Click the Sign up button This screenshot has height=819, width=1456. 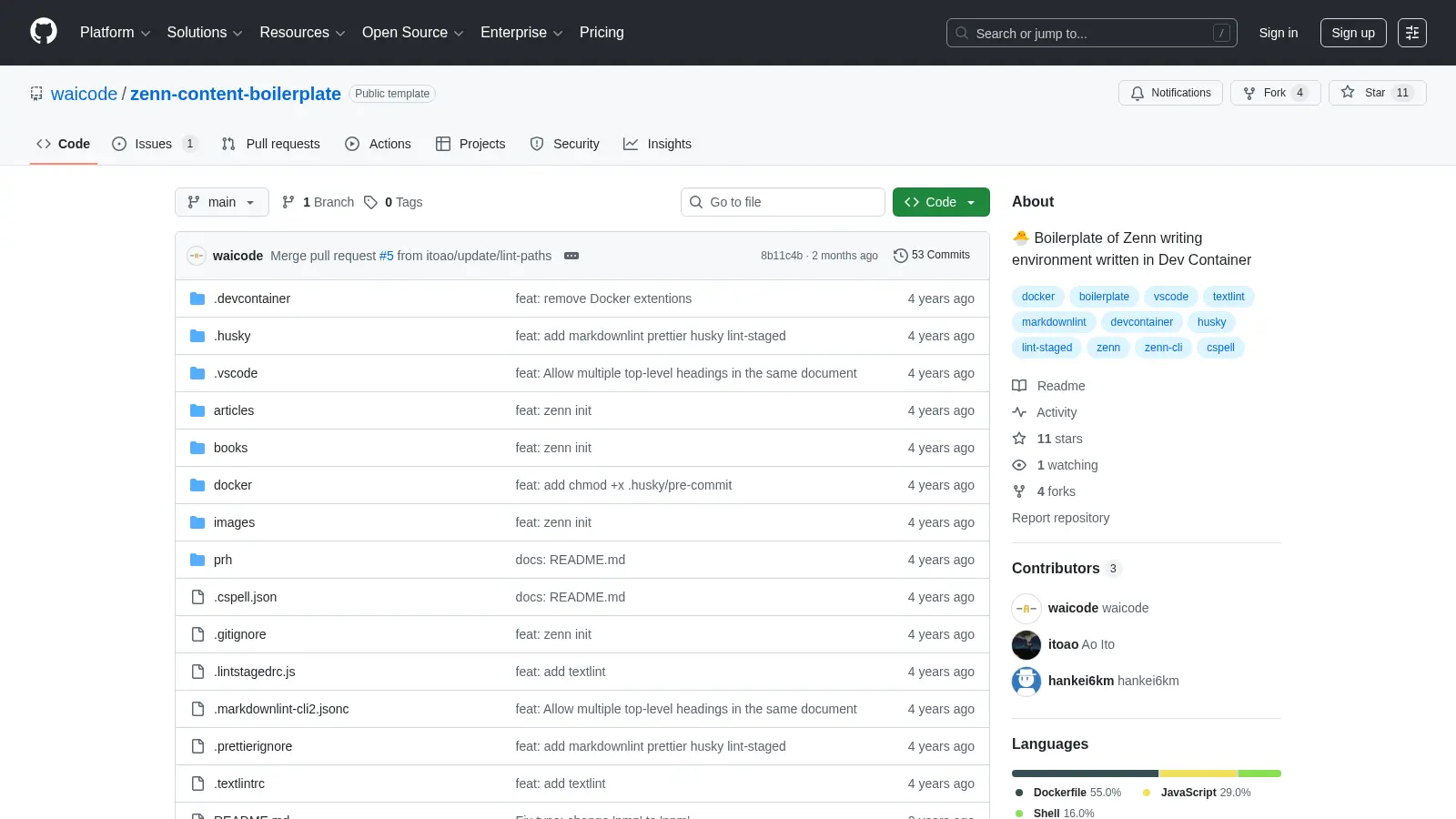(1353, 33)
